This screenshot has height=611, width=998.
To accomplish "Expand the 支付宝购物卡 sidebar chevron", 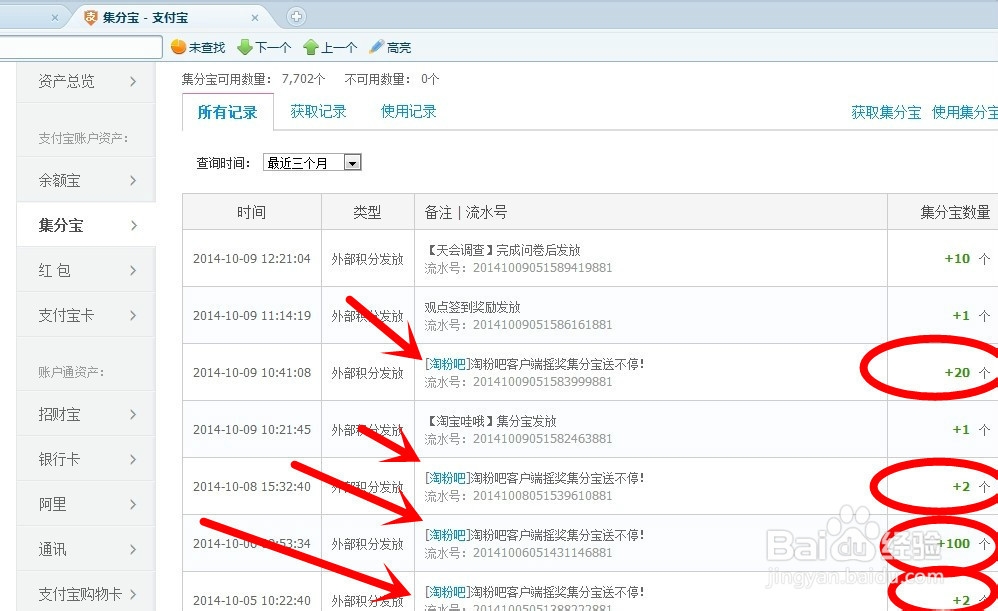I will point(133,594).
